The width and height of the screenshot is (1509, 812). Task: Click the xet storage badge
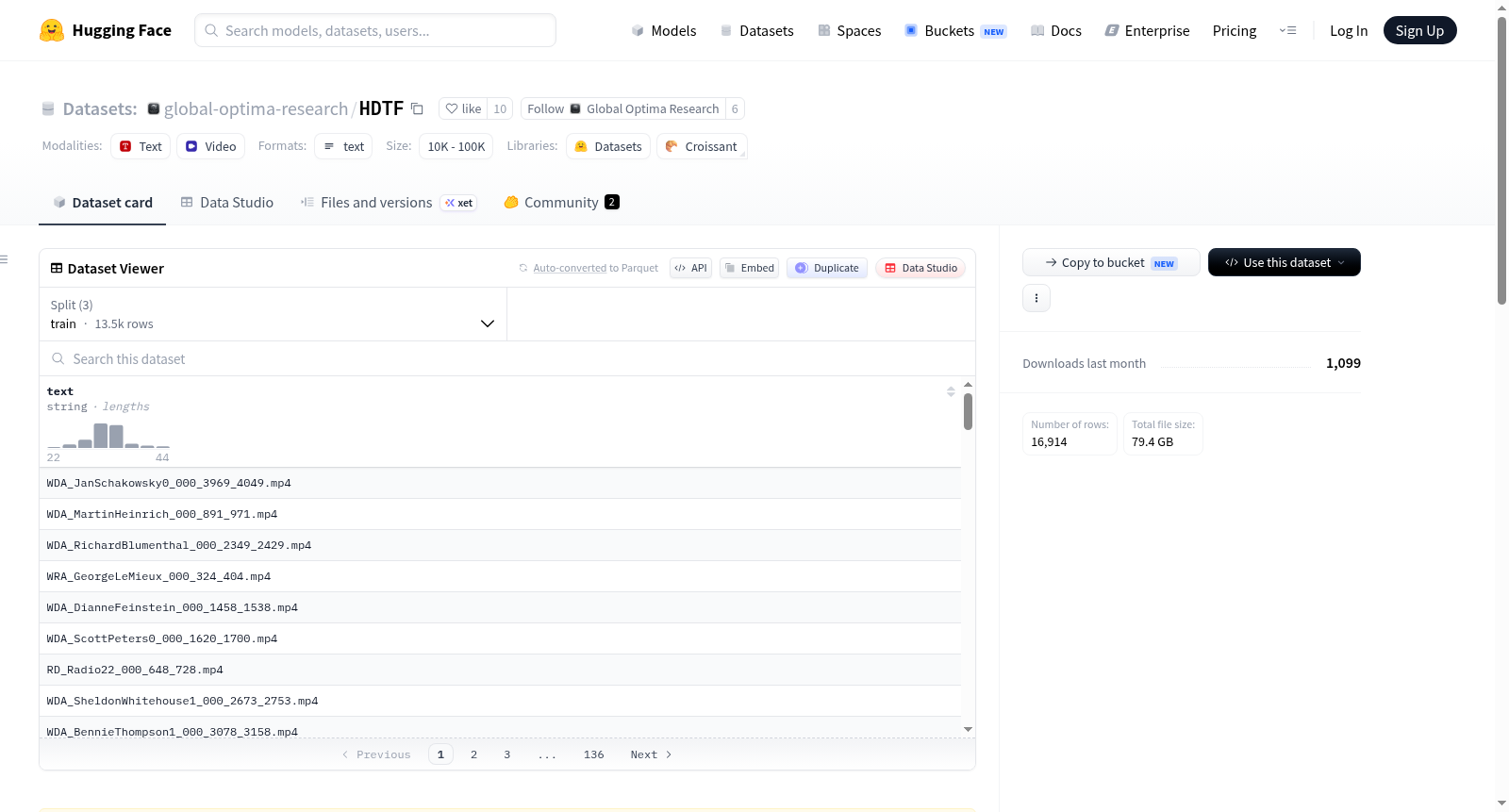click(459, 203)
